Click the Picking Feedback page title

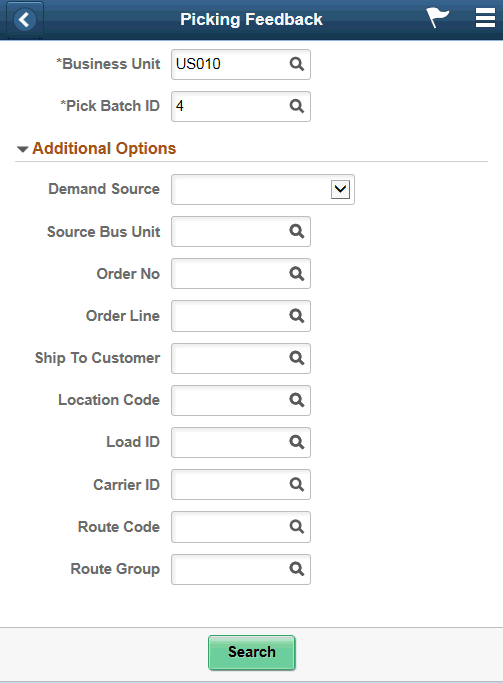tap(251, 20)
